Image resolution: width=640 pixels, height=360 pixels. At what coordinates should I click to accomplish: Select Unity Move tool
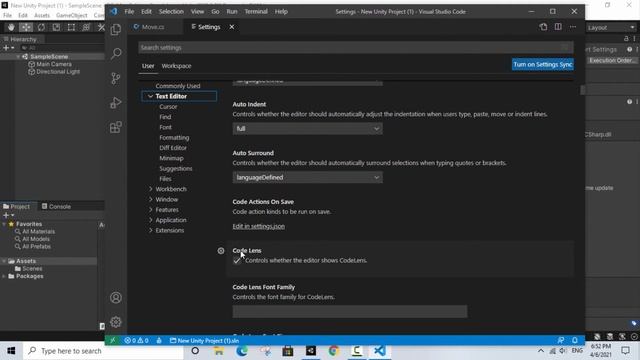point(26,27)
